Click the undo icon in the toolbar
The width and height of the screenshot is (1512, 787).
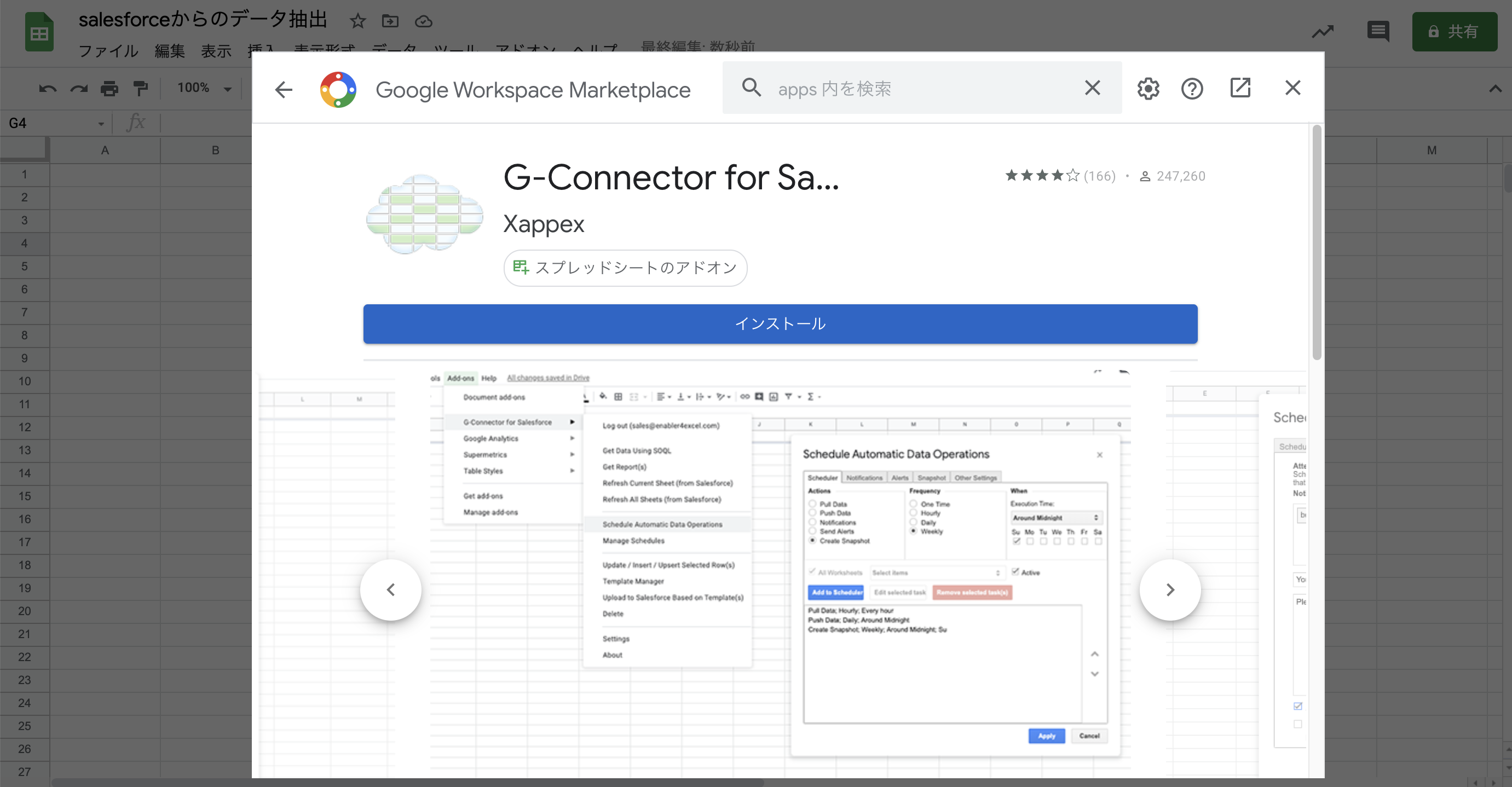(48, 88)
